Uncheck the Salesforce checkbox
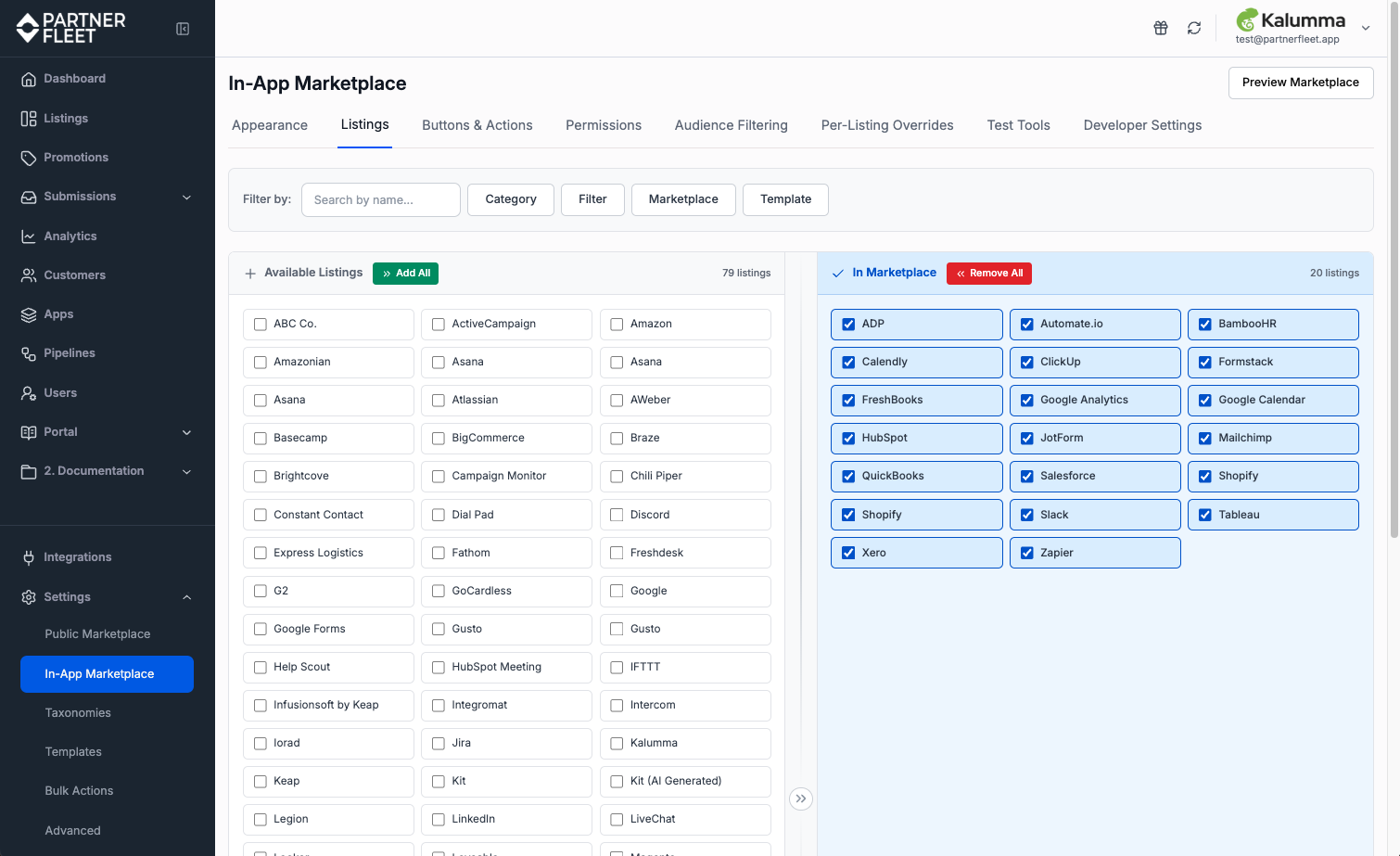The image size is (1400, 856). tap(1027, 477)
